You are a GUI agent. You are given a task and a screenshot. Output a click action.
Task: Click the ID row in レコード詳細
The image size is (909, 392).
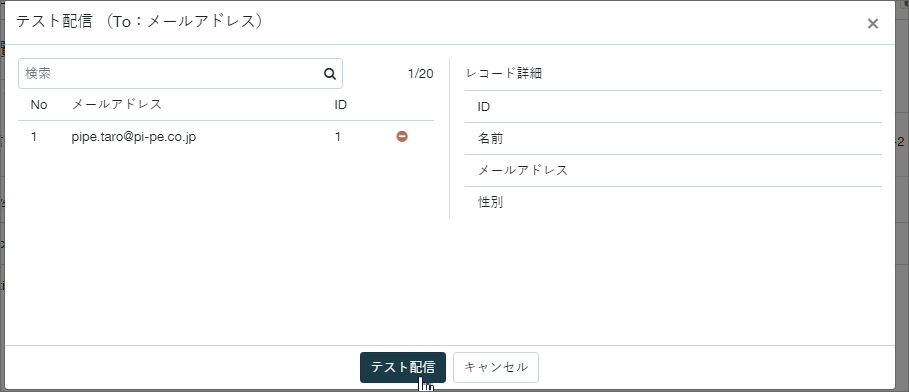(673, 107)
